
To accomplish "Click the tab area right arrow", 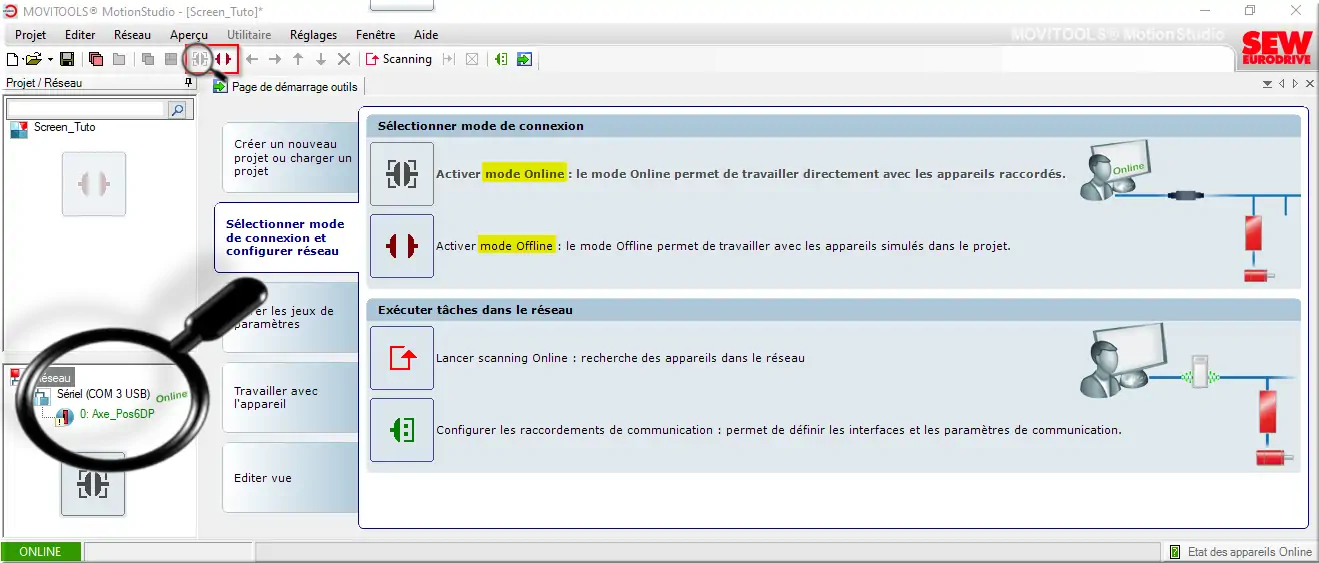I will coord(1294,84).
